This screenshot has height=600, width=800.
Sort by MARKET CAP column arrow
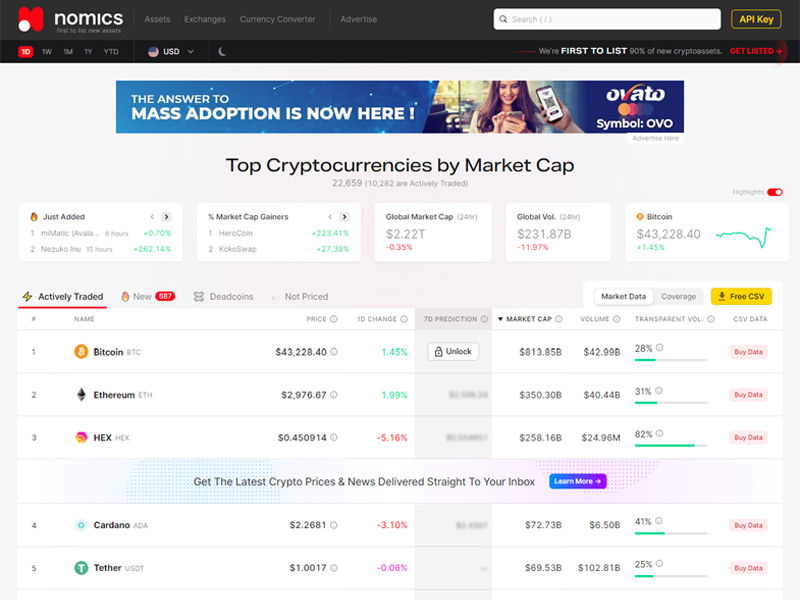click(501, 319)
